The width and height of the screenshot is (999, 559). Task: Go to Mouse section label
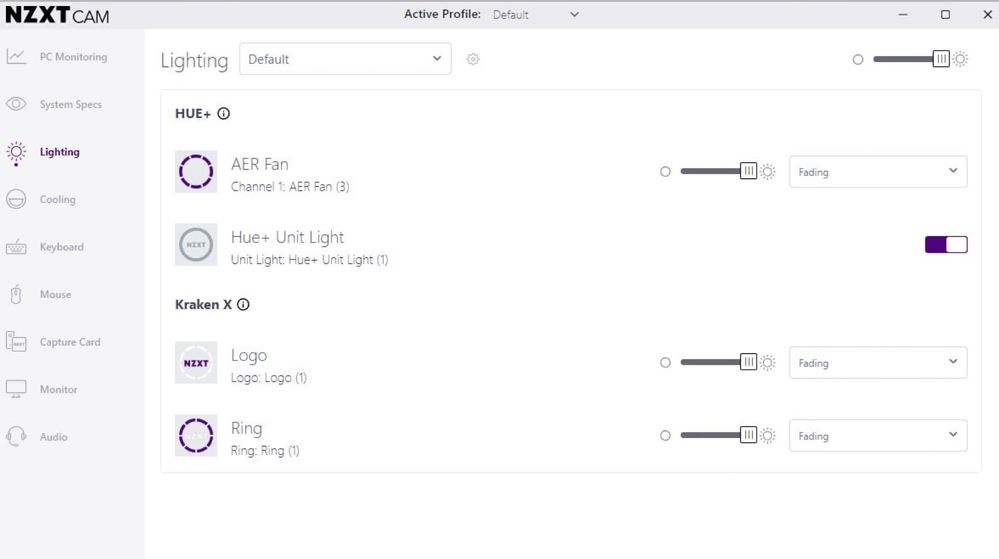(55, 294)
